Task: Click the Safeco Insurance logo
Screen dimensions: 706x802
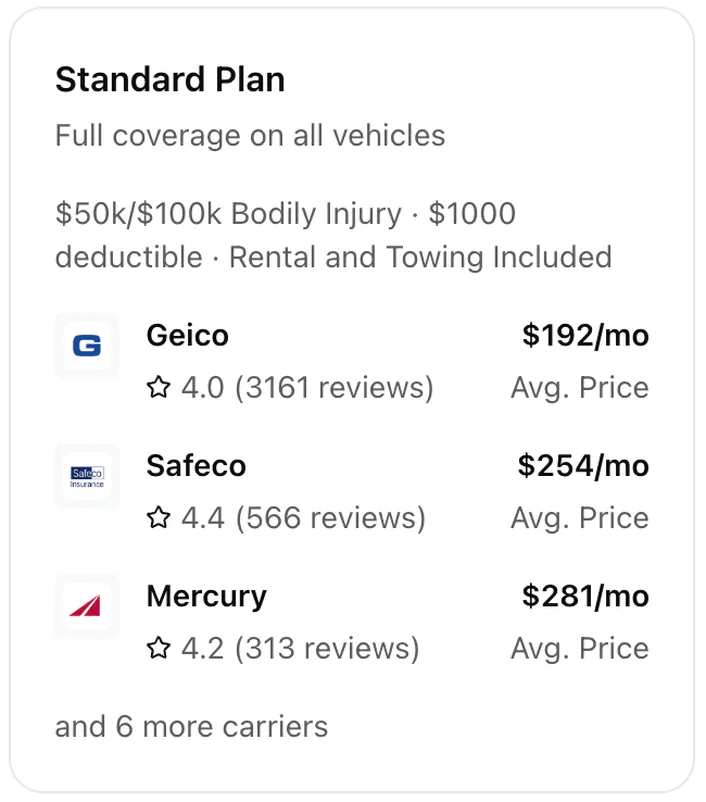Action: [87, 476]
